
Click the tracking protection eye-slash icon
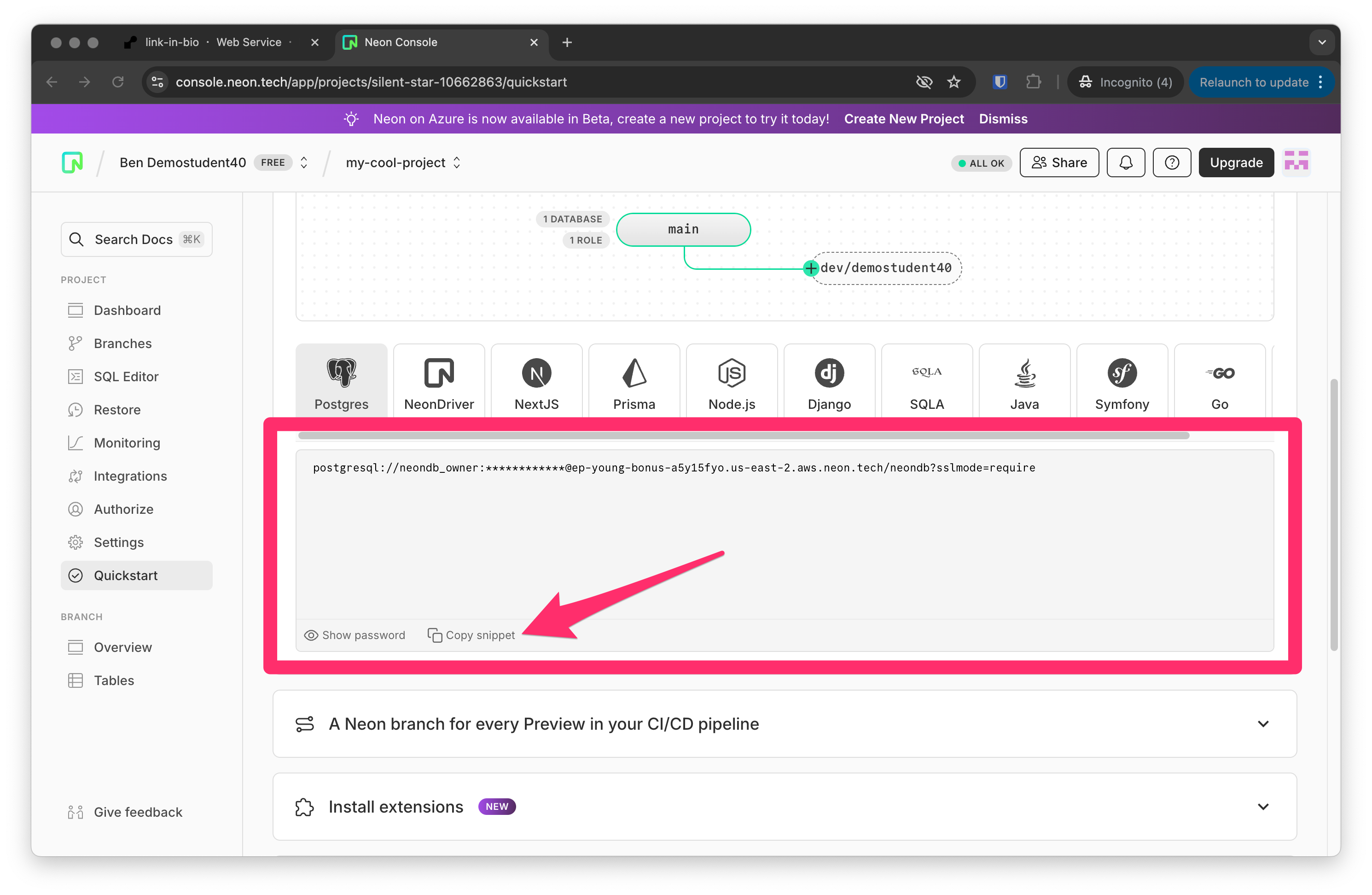(924, 82)
